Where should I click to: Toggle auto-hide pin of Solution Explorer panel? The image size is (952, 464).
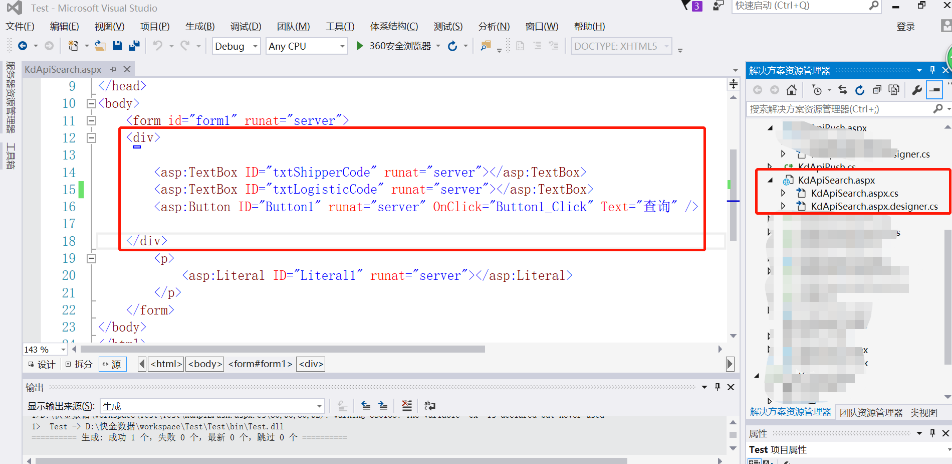933,70
